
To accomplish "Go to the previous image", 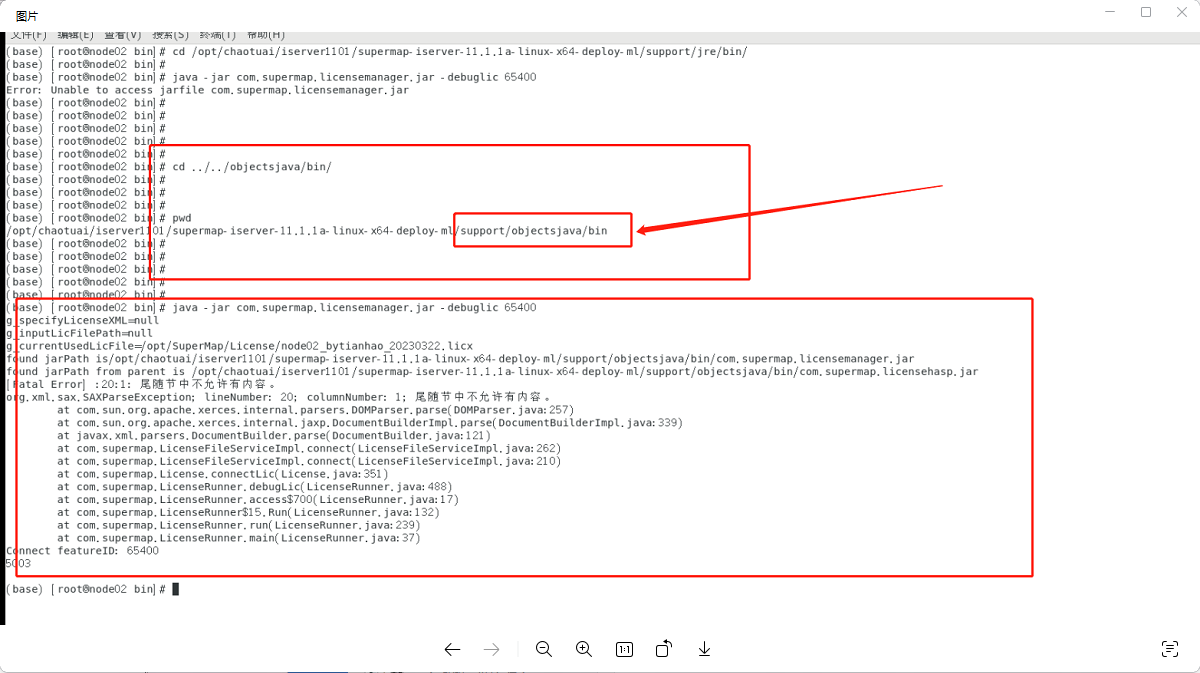I will click(452, 649).
